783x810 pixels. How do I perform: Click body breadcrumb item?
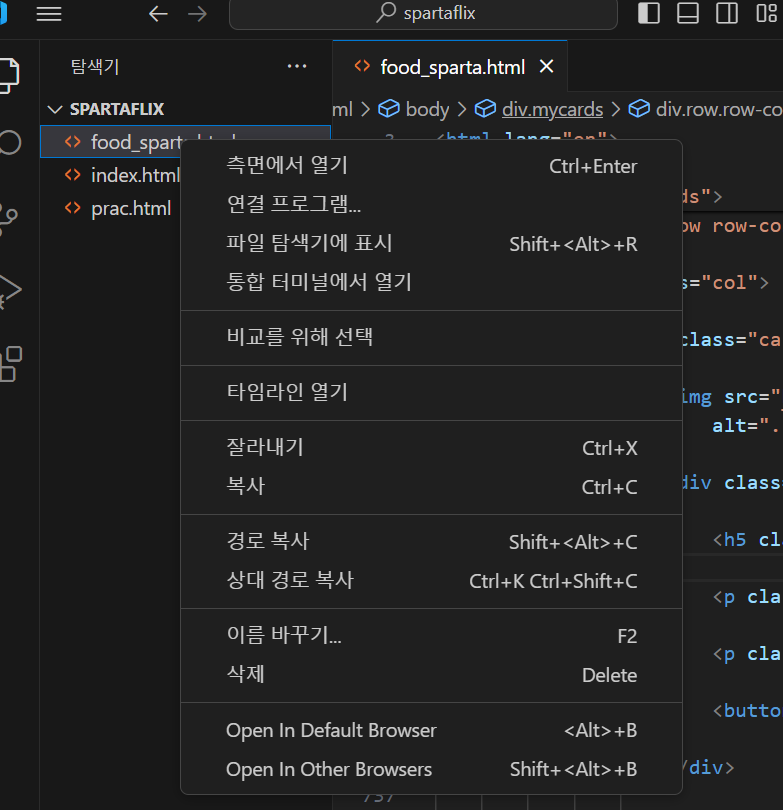(414, 109)
